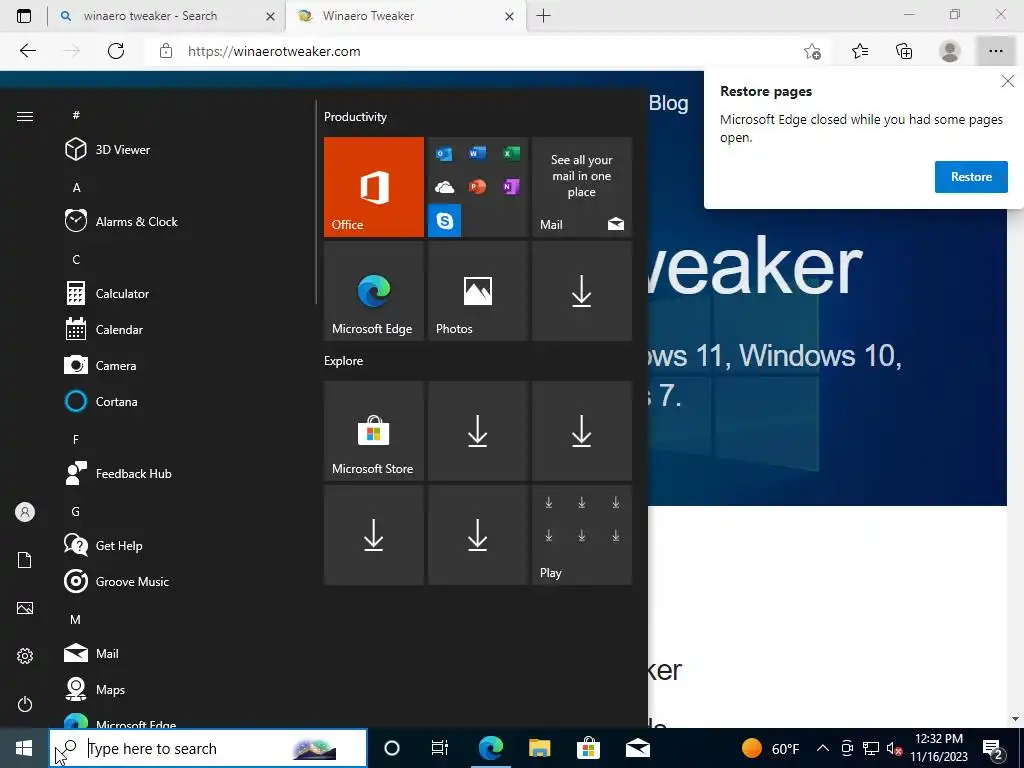Open the Favorites list in Edge

(x=860, y=51)
